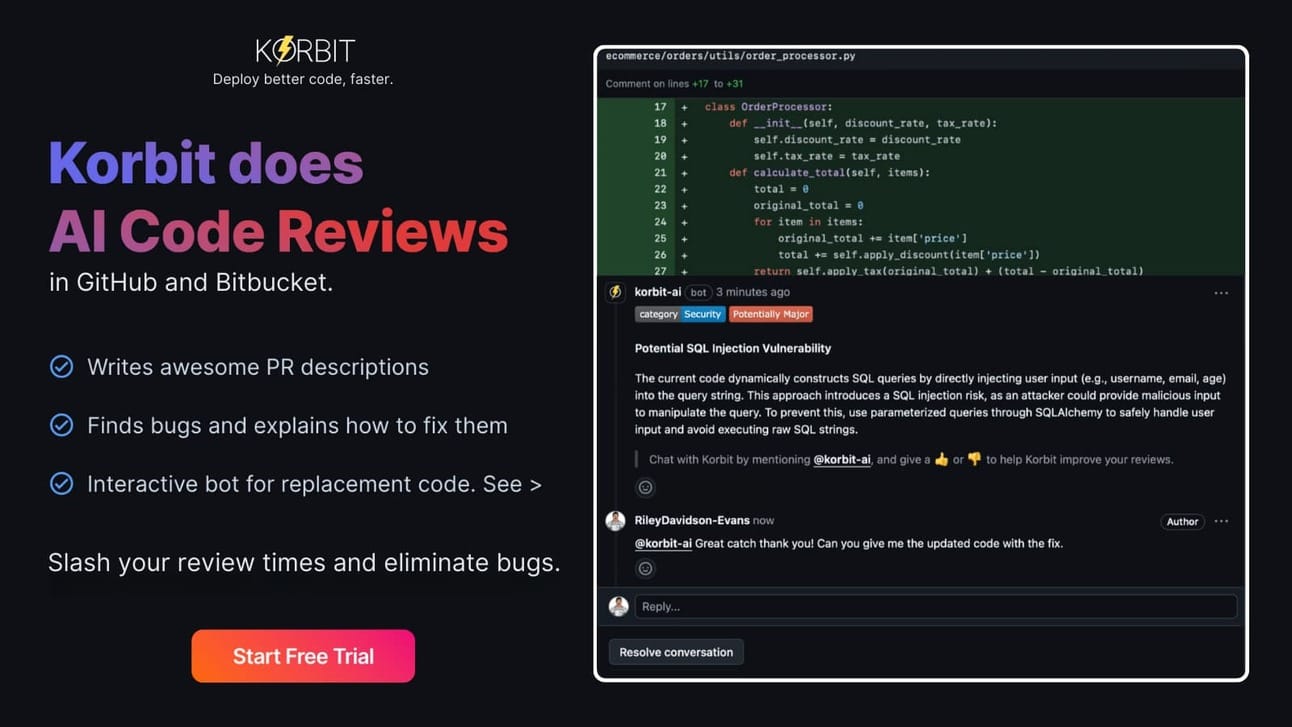Viewport: 1292px width, 727px height.
Task: Click the "bot" badge next to korbit-ai
Action: click(698, 292)
